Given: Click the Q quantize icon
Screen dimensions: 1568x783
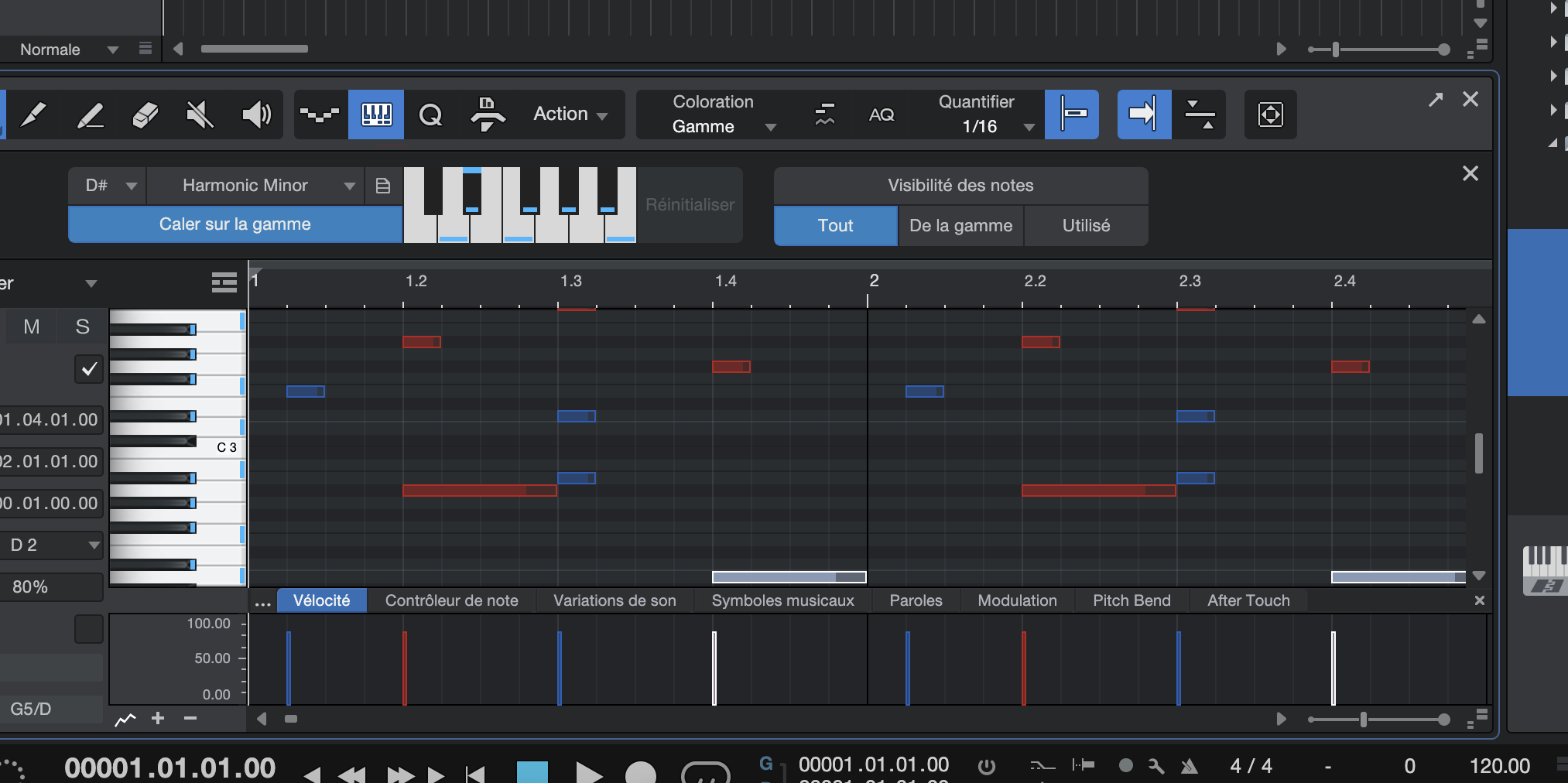Looking at the screenshot, I should click(x=430, y=115).
